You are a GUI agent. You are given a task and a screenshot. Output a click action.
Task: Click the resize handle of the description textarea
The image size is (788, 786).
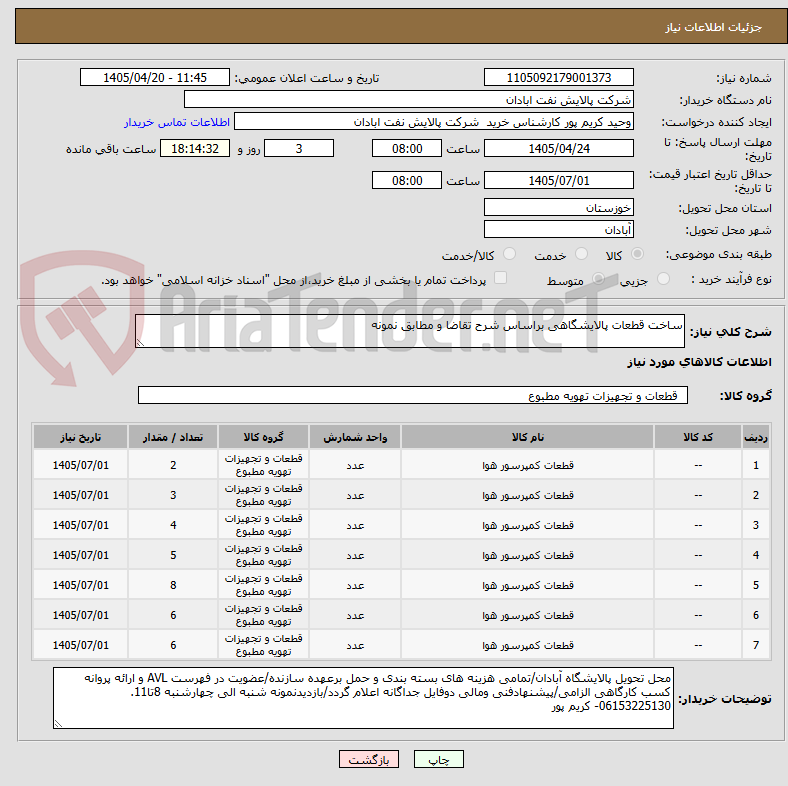(x=140, y=343)
